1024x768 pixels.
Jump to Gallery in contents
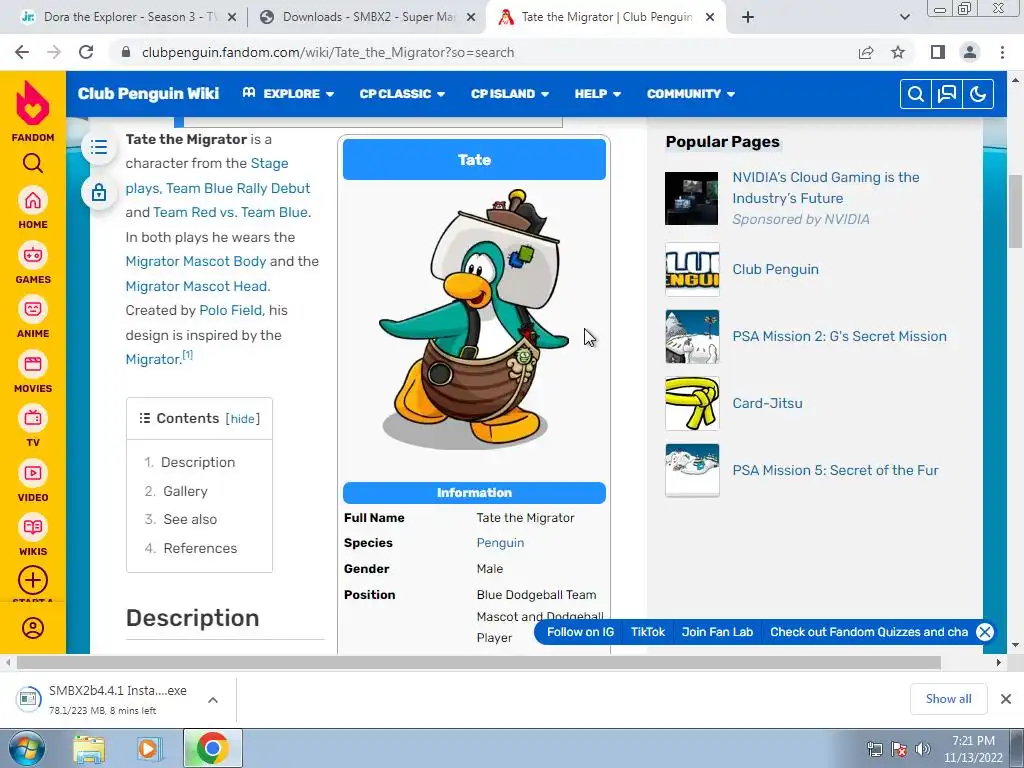coord(185,491)
